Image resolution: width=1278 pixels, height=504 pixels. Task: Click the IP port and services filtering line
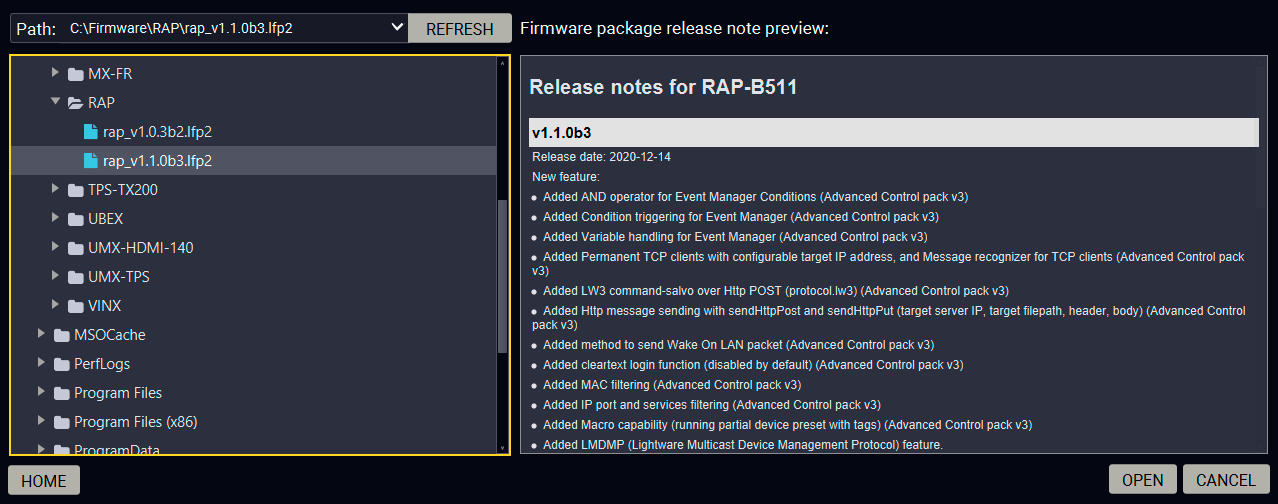click(x=711, y=405)
